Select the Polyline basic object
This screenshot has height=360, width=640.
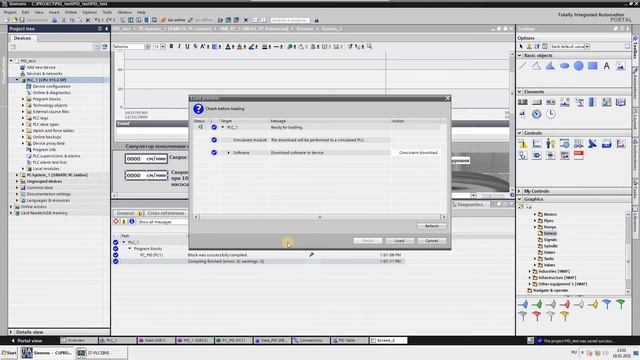pyautogui.click(x=536, y=66)
